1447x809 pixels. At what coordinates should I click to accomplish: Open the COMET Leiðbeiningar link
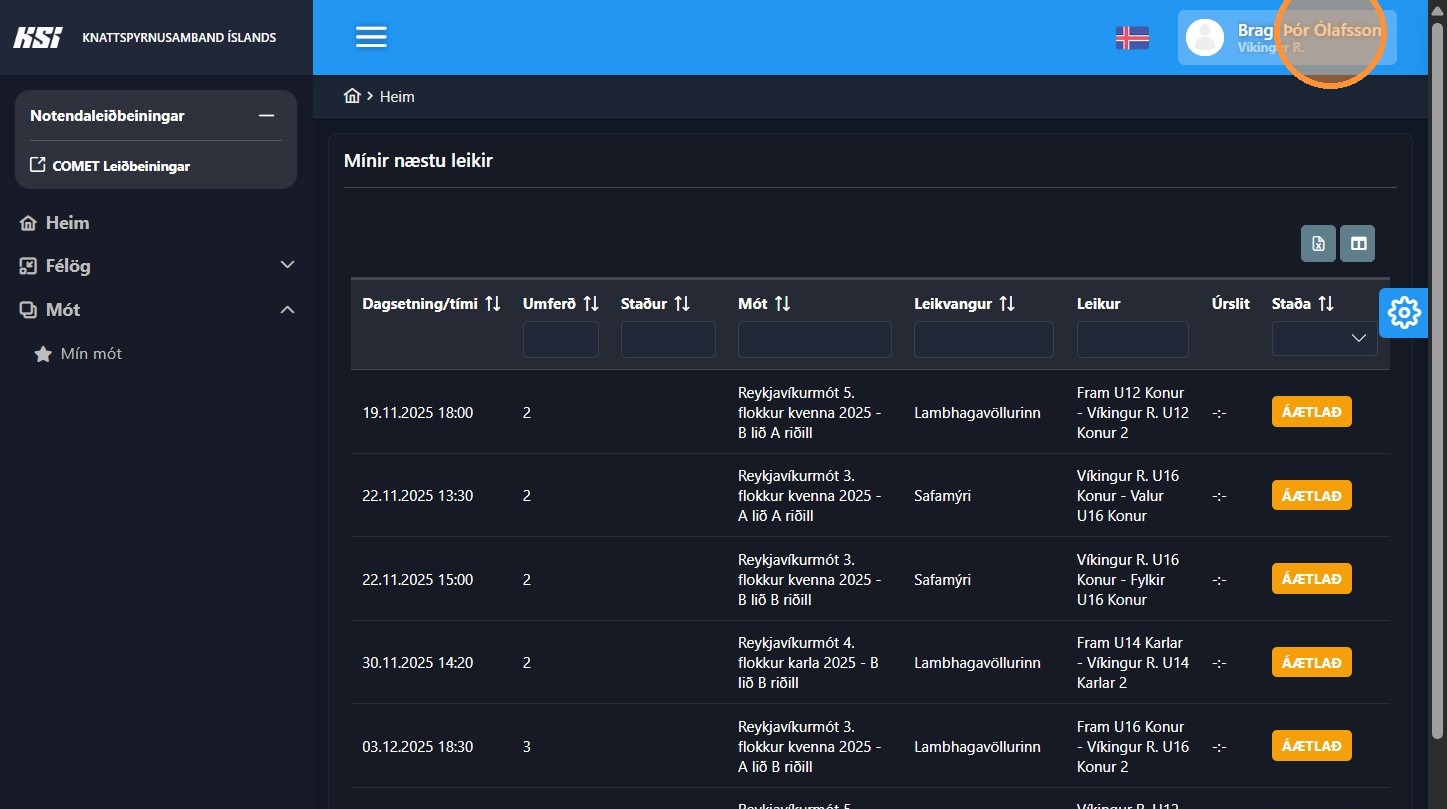tap(121, 166)
